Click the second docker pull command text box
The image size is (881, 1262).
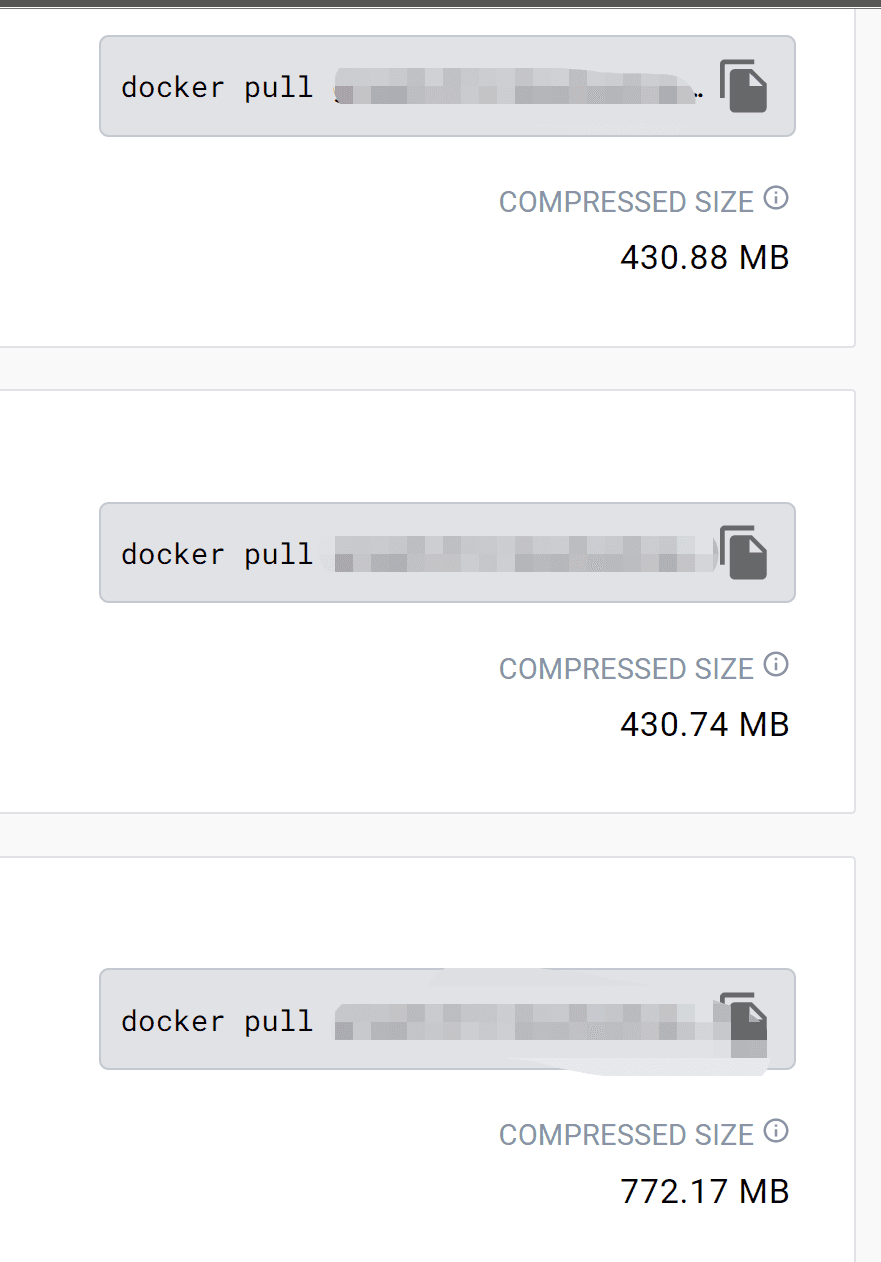point(447,553)
